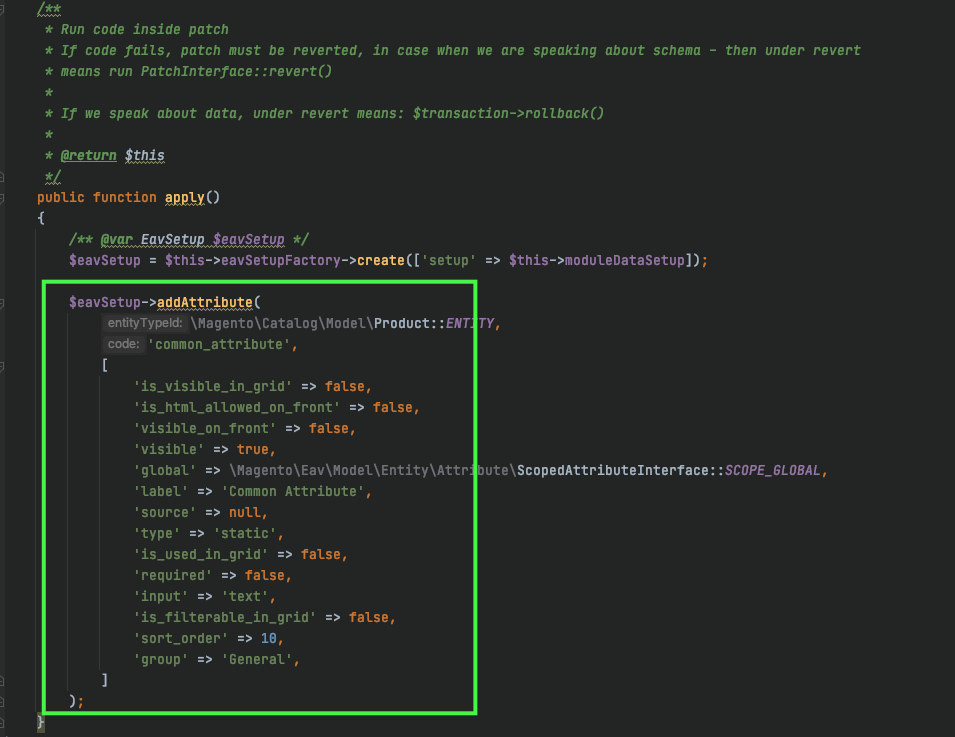Click the @return docblock tag
The height and width of the screenshot is (737, 955).
[88, 155]
